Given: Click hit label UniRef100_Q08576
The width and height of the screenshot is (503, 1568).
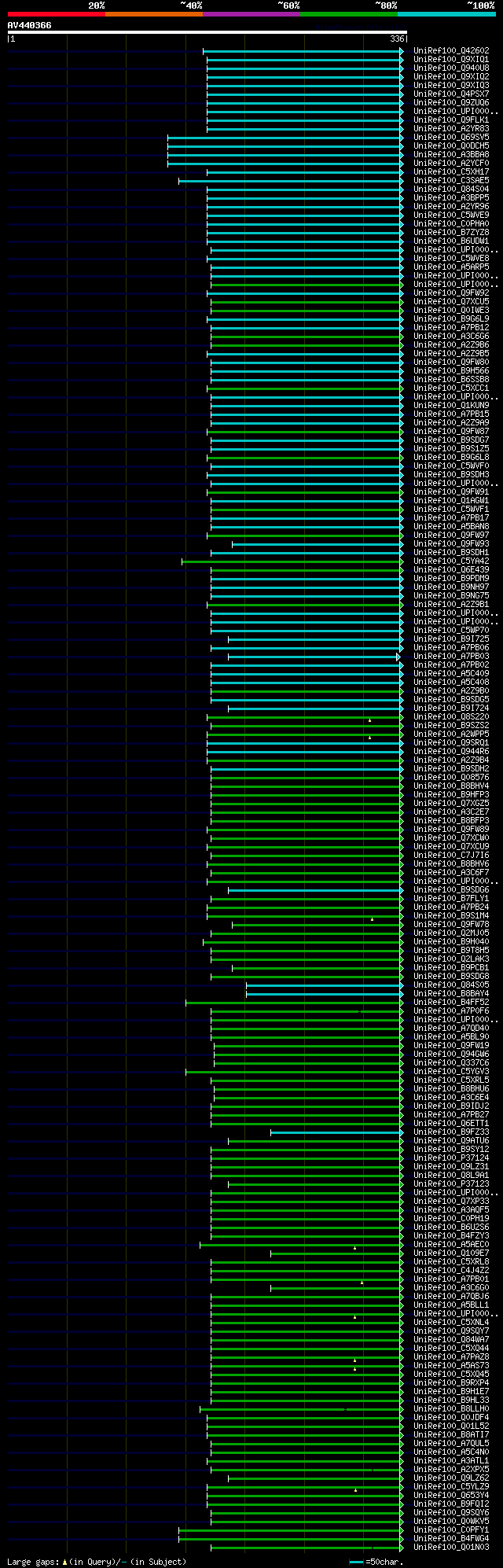Looking at the screenshot, I should (451, 778).
